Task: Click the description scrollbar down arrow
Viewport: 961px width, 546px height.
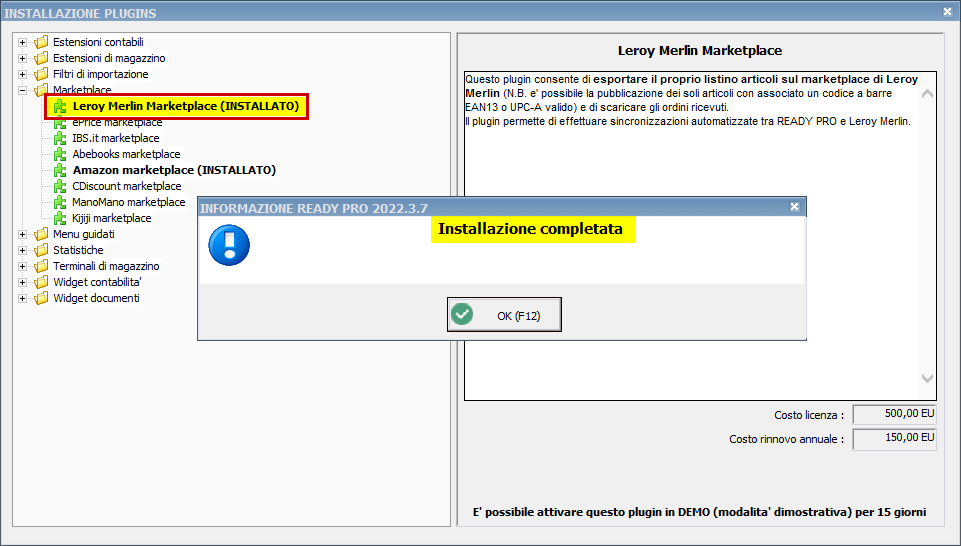Action: click(x=927, y=379)
